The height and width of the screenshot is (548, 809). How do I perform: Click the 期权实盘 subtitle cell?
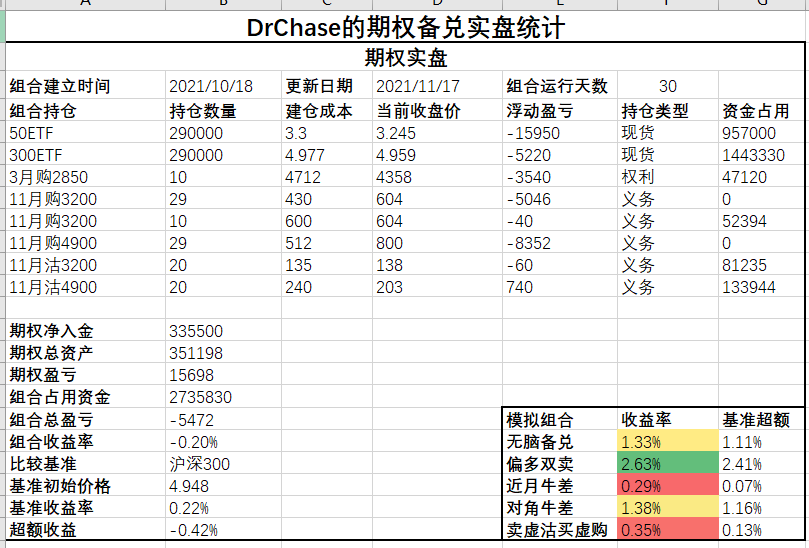[x=405, y=57]
